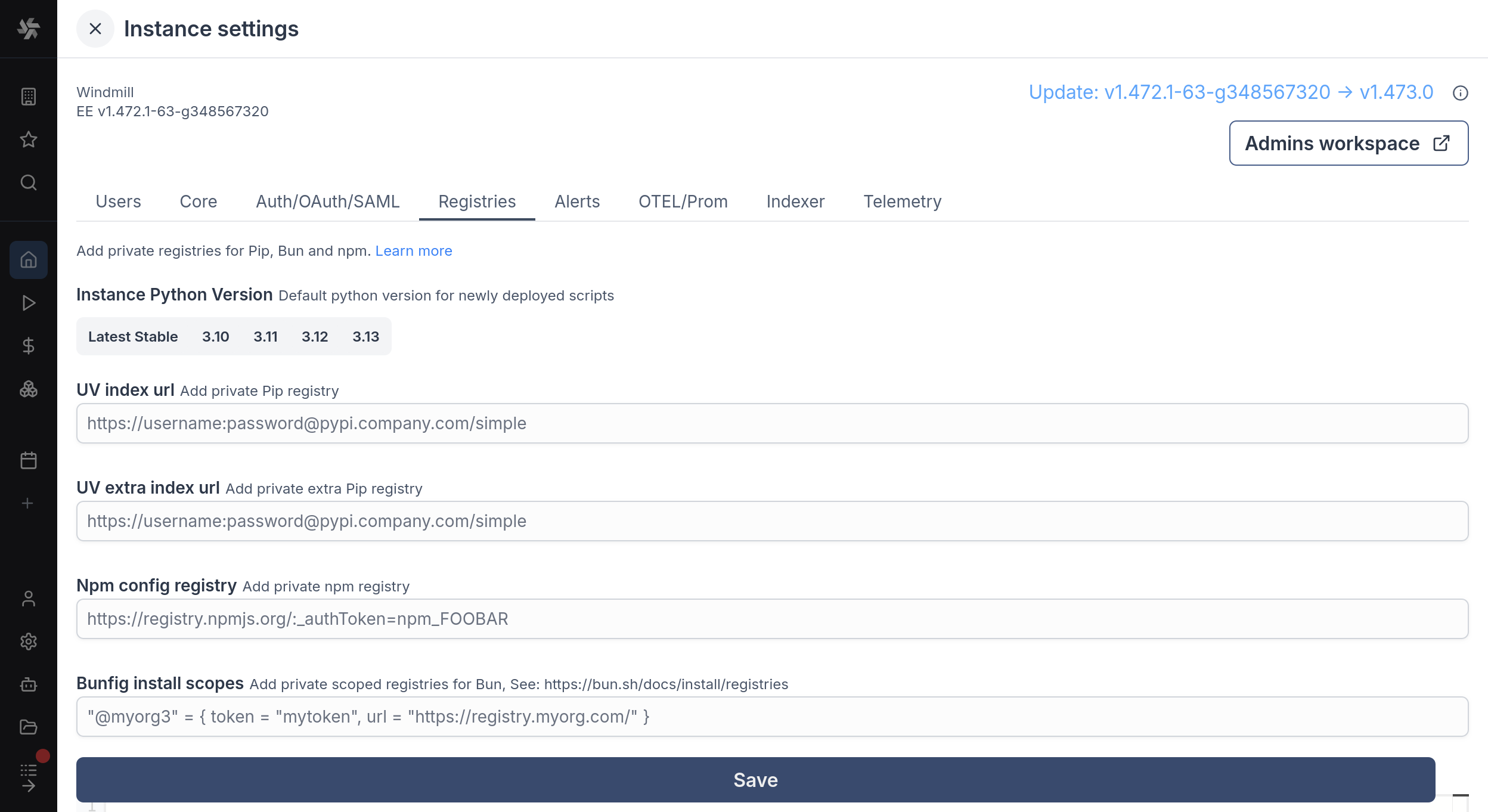Click the Learn more link
The image size is (1488, 812).
pos(414,250)
